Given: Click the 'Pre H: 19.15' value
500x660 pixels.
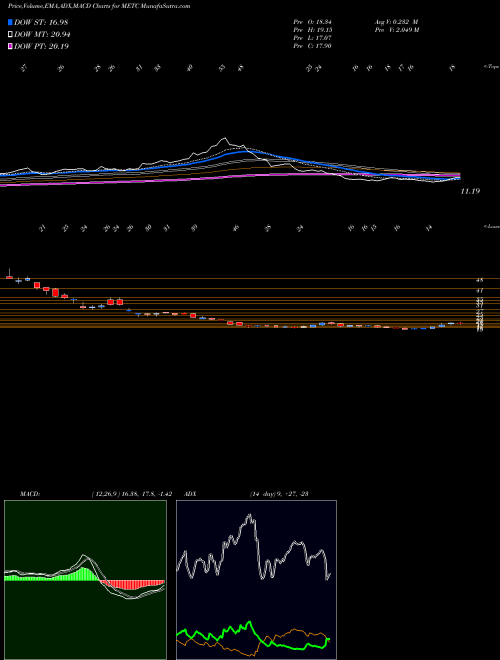Looking at the screenshot, I should pos(312,30).
